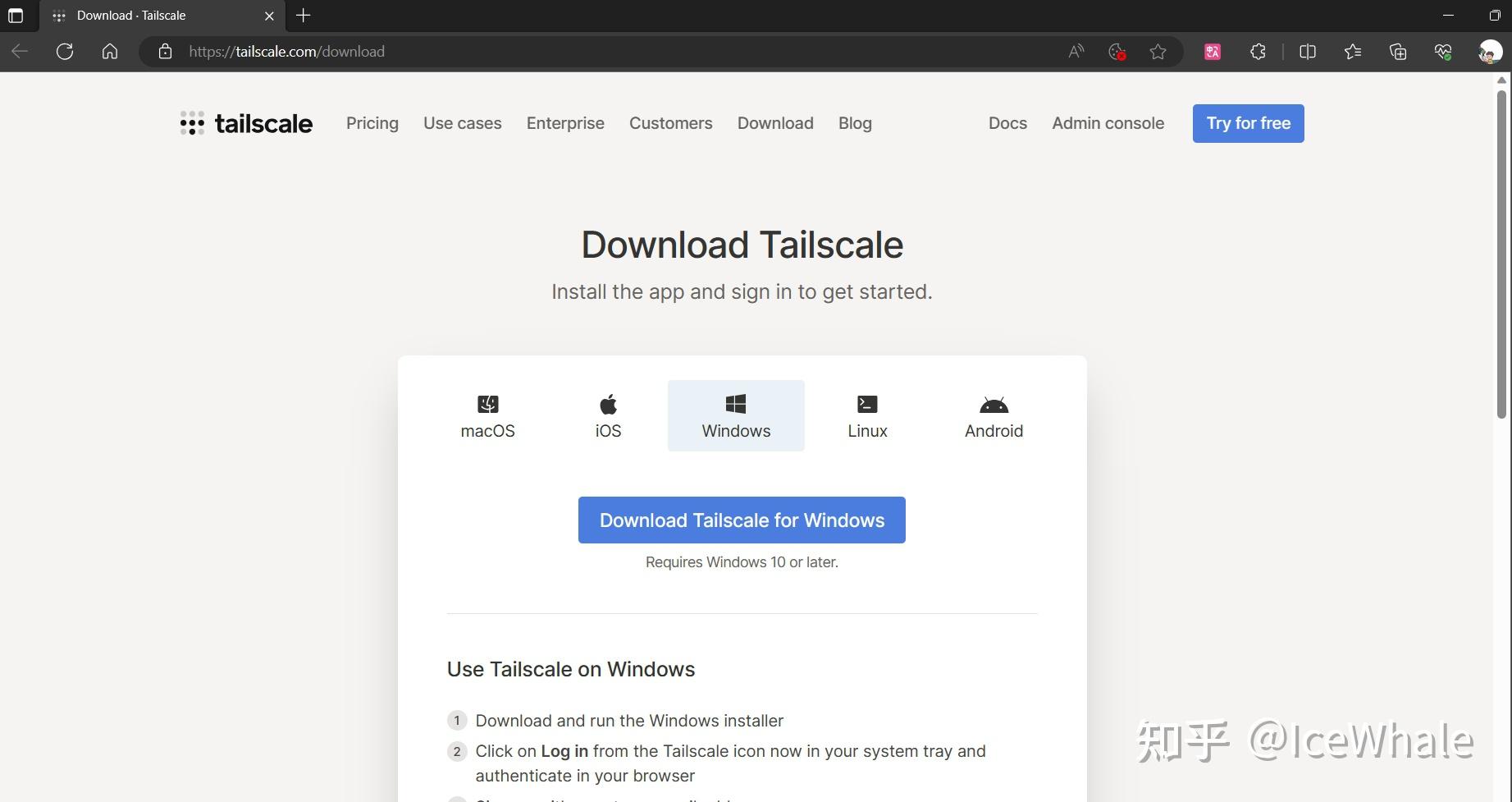Select the iOS platform tab

608,416
